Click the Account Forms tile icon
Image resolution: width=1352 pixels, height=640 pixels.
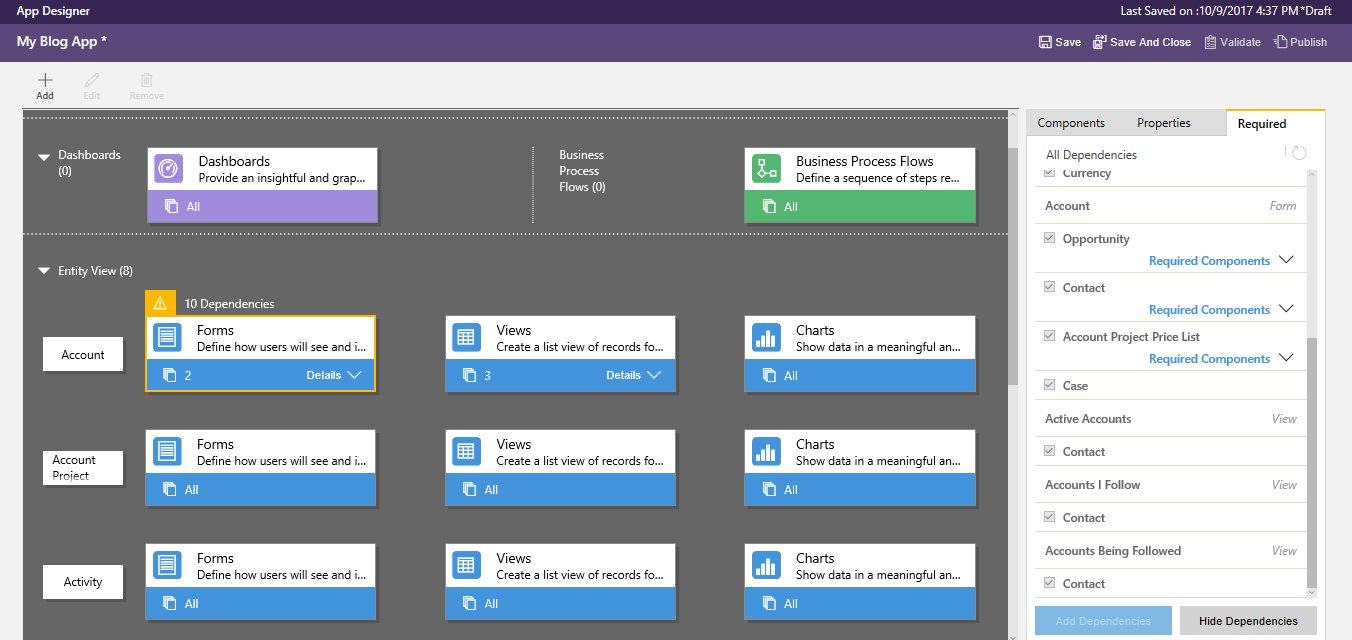coord(167,338)
